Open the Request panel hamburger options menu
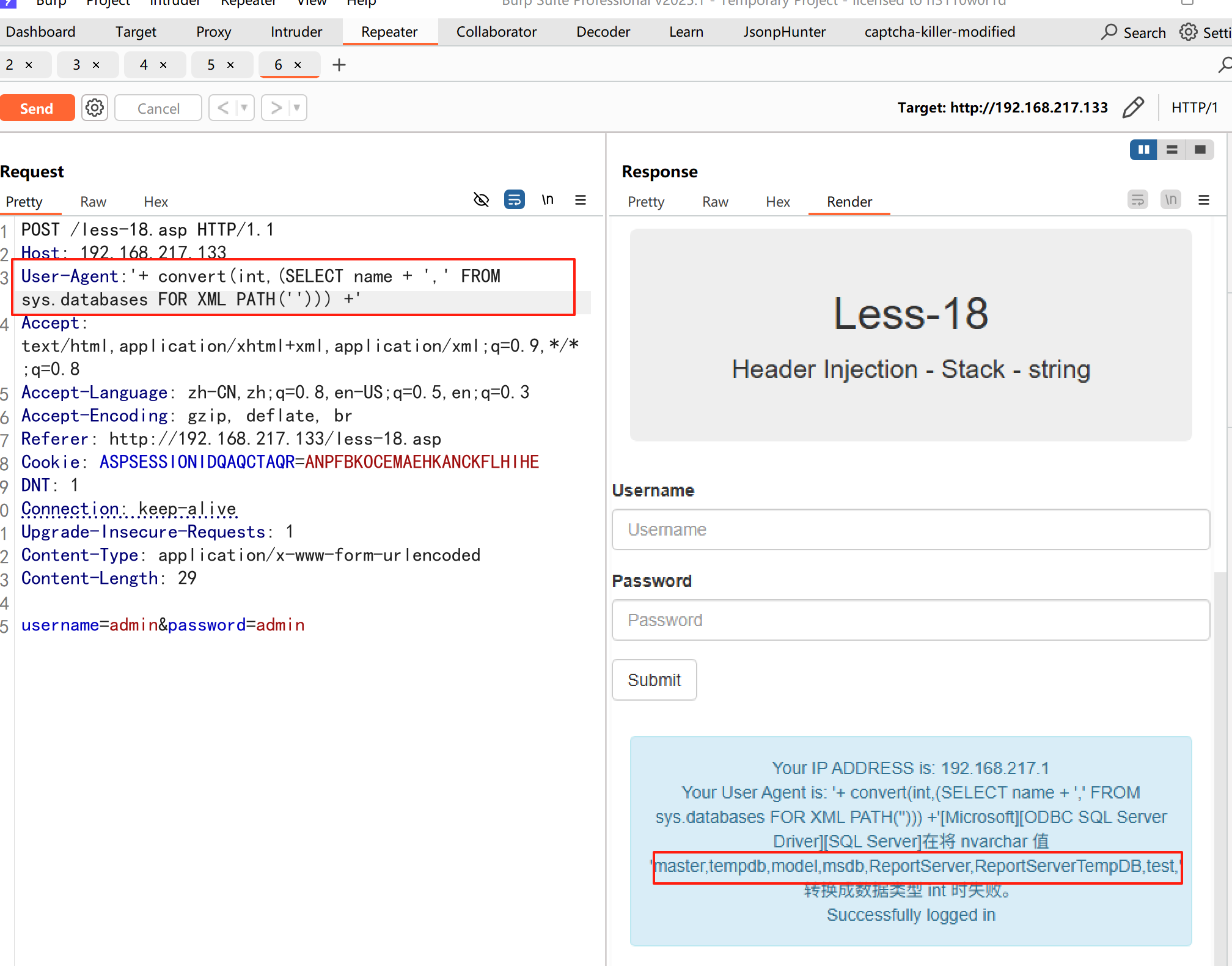1232x966 pixels. (x=581, y=199)
